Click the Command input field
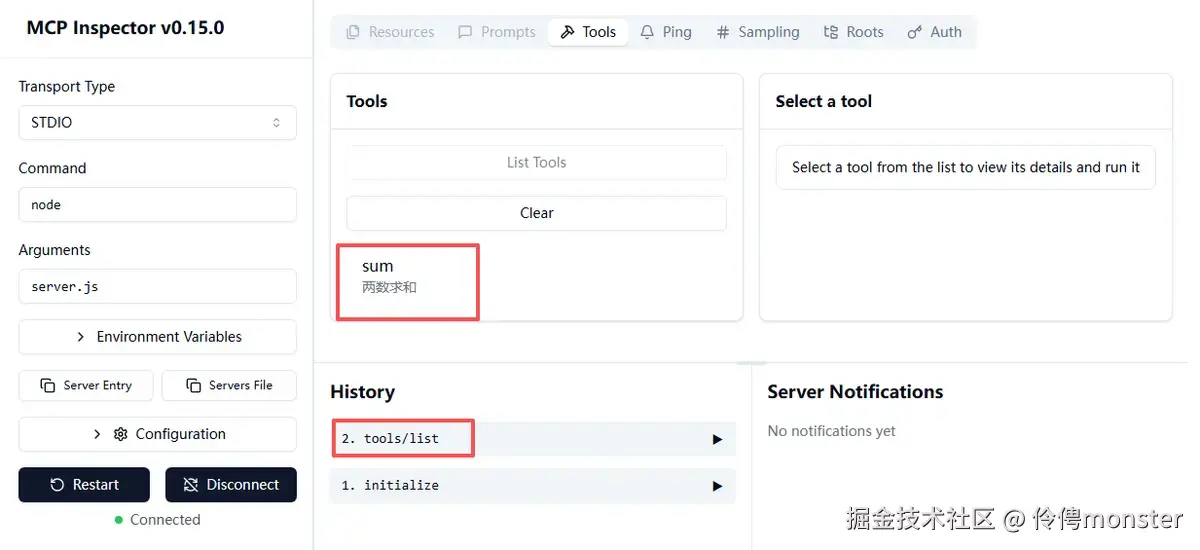 [x=157, y=205]
